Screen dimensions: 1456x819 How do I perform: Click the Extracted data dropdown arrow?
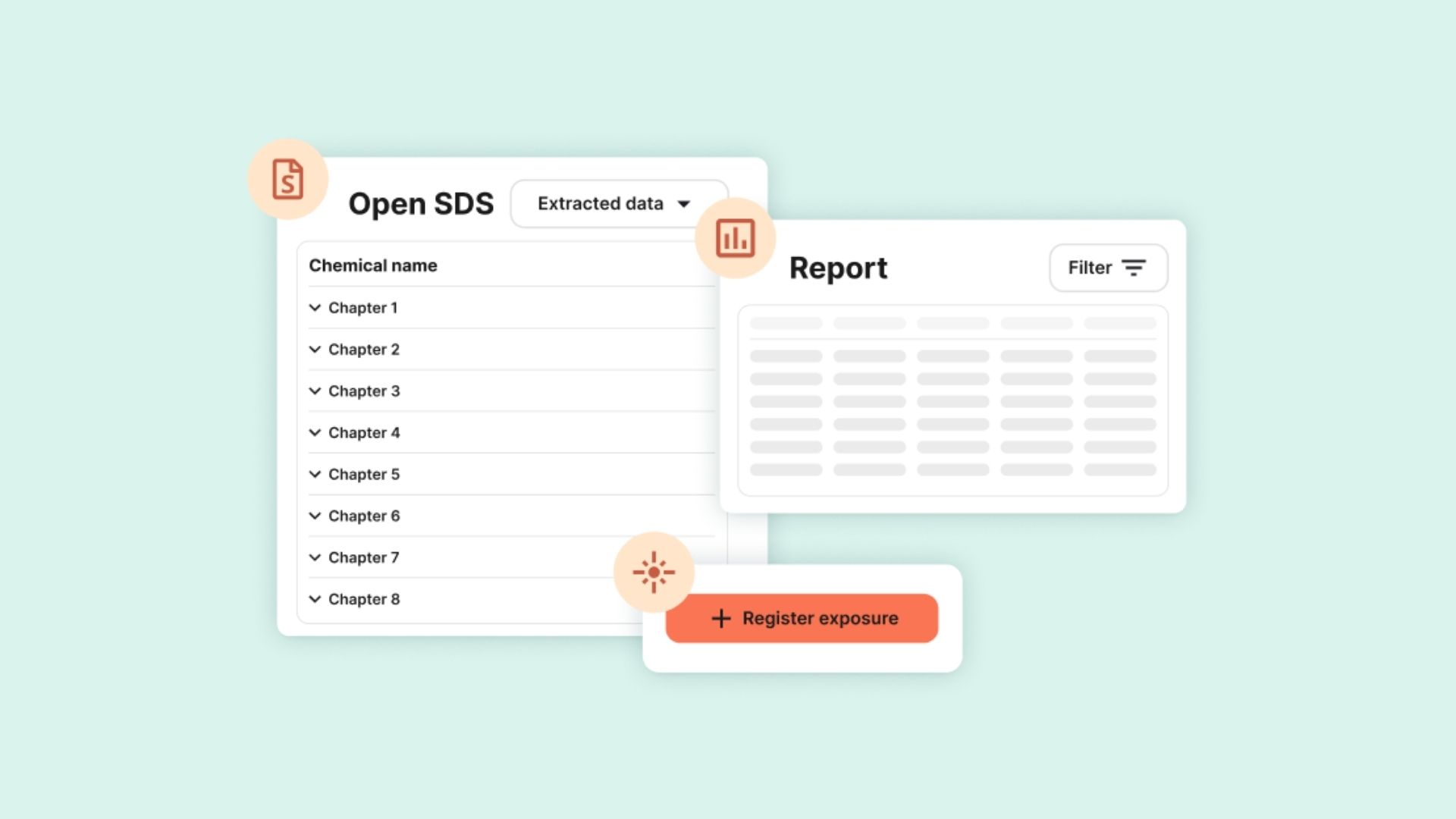point(684,204)
